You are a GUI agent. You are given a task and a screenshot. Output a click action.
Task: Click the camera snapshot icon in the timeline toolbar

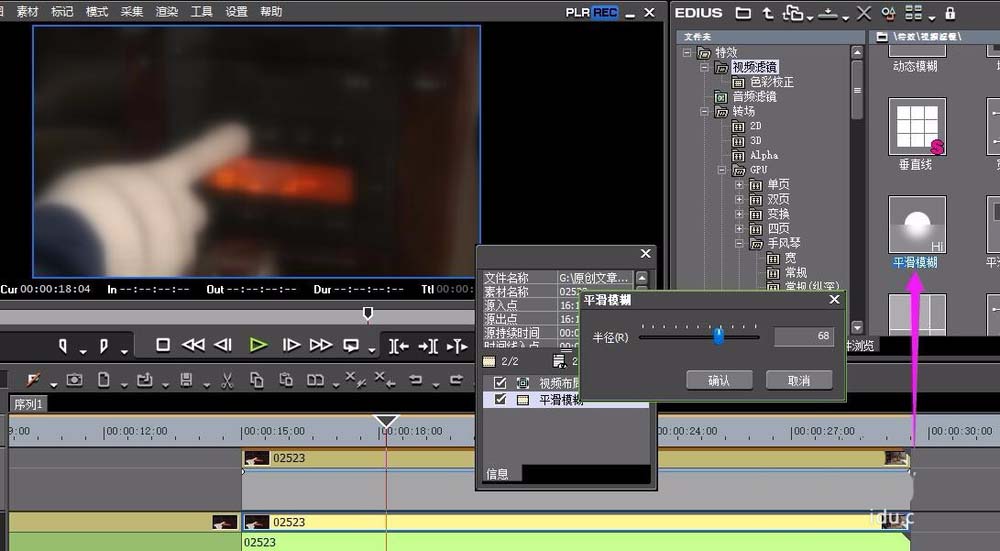(x=75, y=380)
